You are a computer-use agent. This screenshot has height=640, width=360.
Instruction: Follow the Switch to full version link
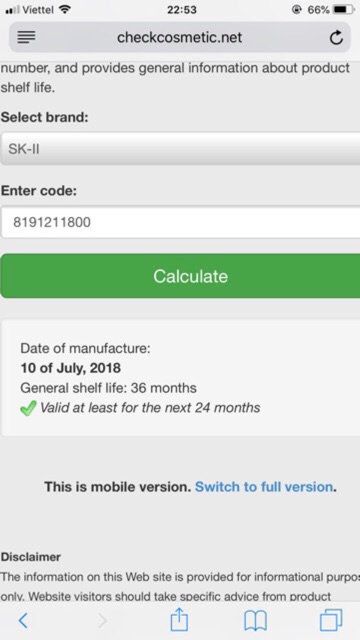tap(264, 487)
